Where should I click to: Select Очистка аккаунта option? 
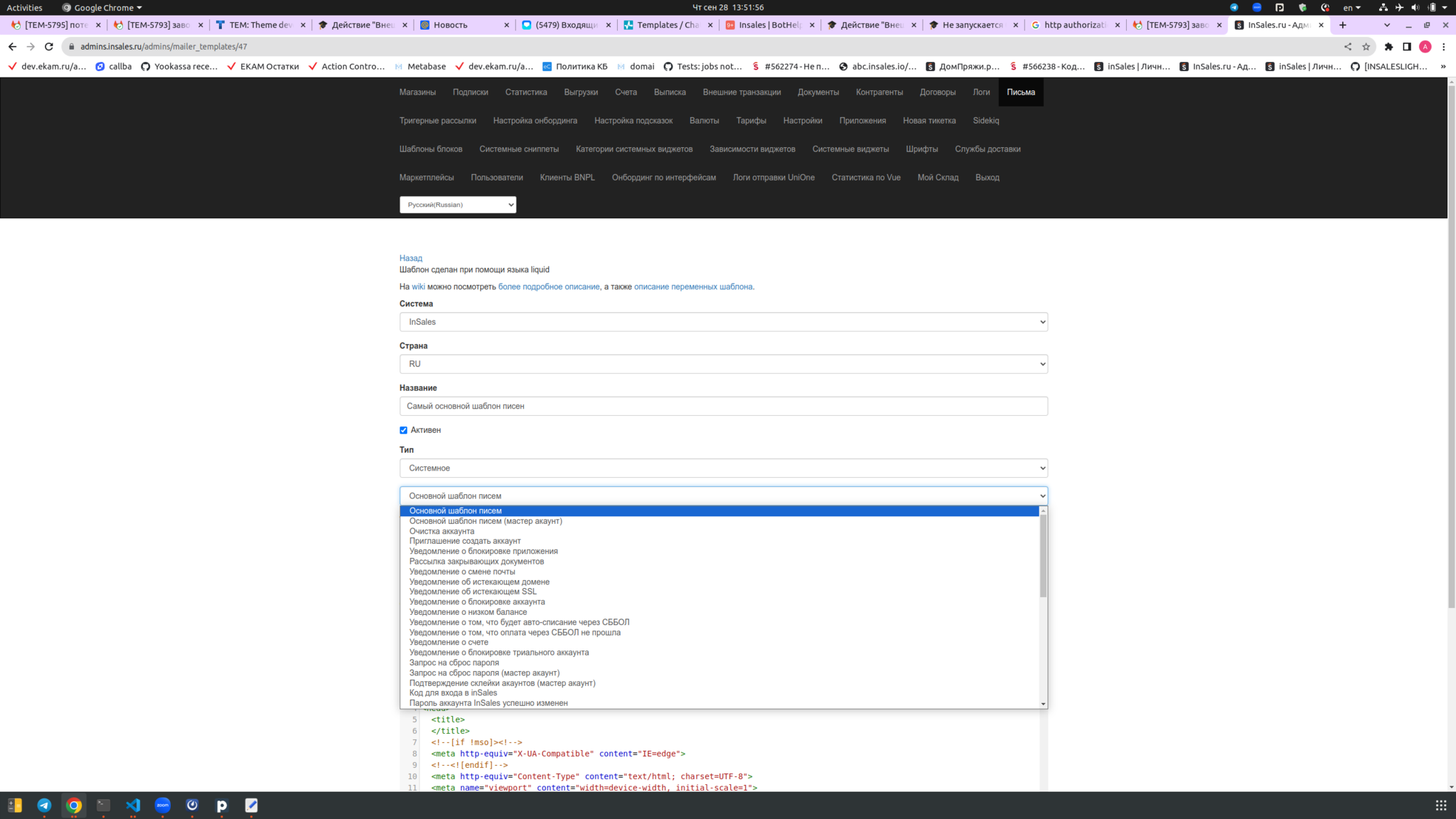pos(441,531)
